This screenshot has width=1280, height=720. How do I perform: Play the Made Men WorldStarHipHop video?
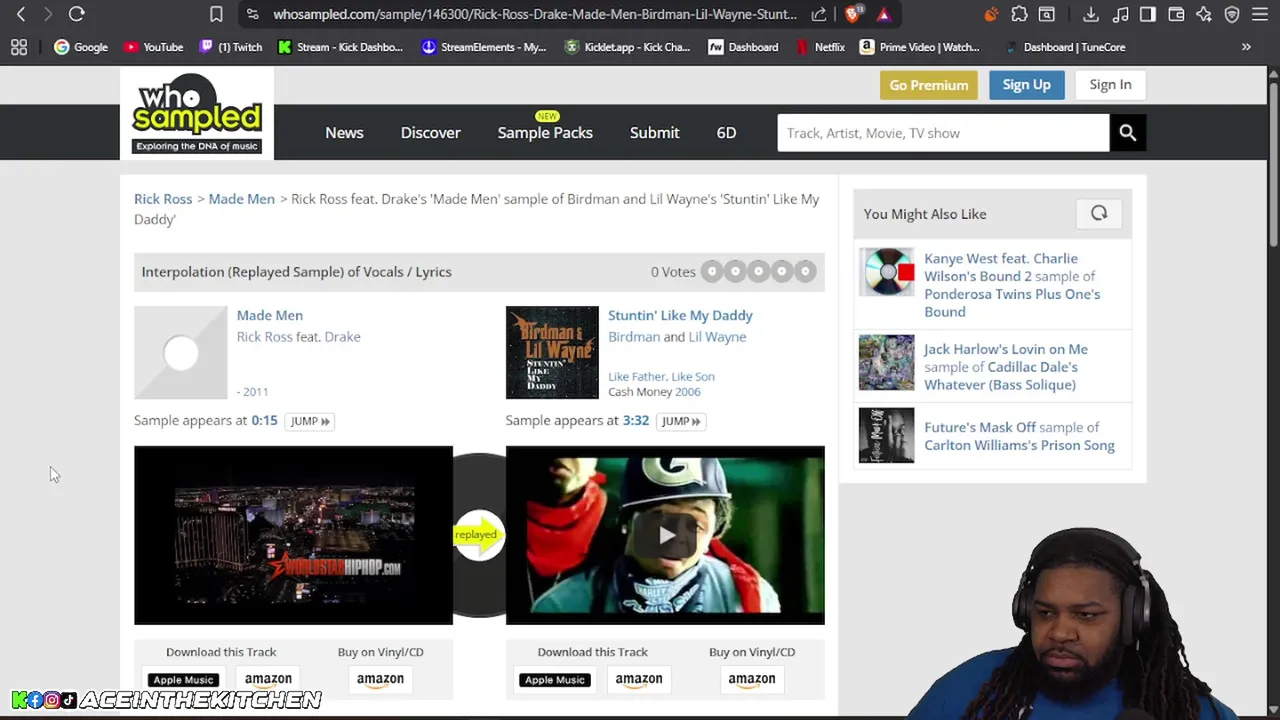pyautogui.click(x=293, y=535)
